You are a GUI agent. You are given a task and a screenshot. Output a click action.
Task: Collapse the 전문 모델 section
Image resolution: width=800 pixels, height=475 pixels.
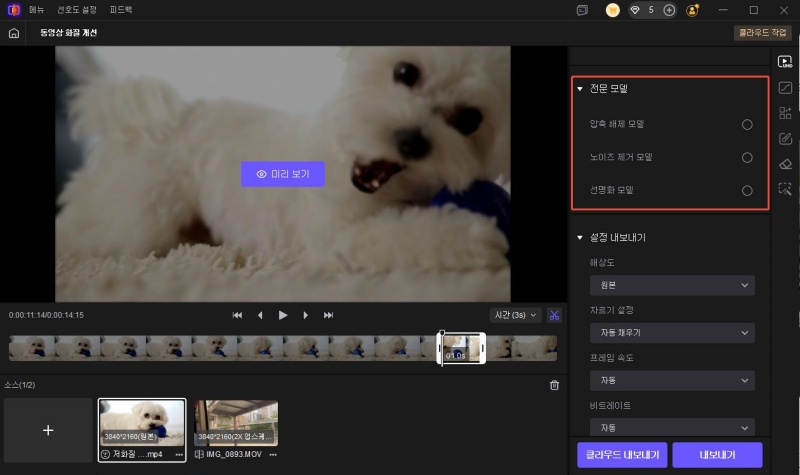pyautogui.click(x=580, y=89)
